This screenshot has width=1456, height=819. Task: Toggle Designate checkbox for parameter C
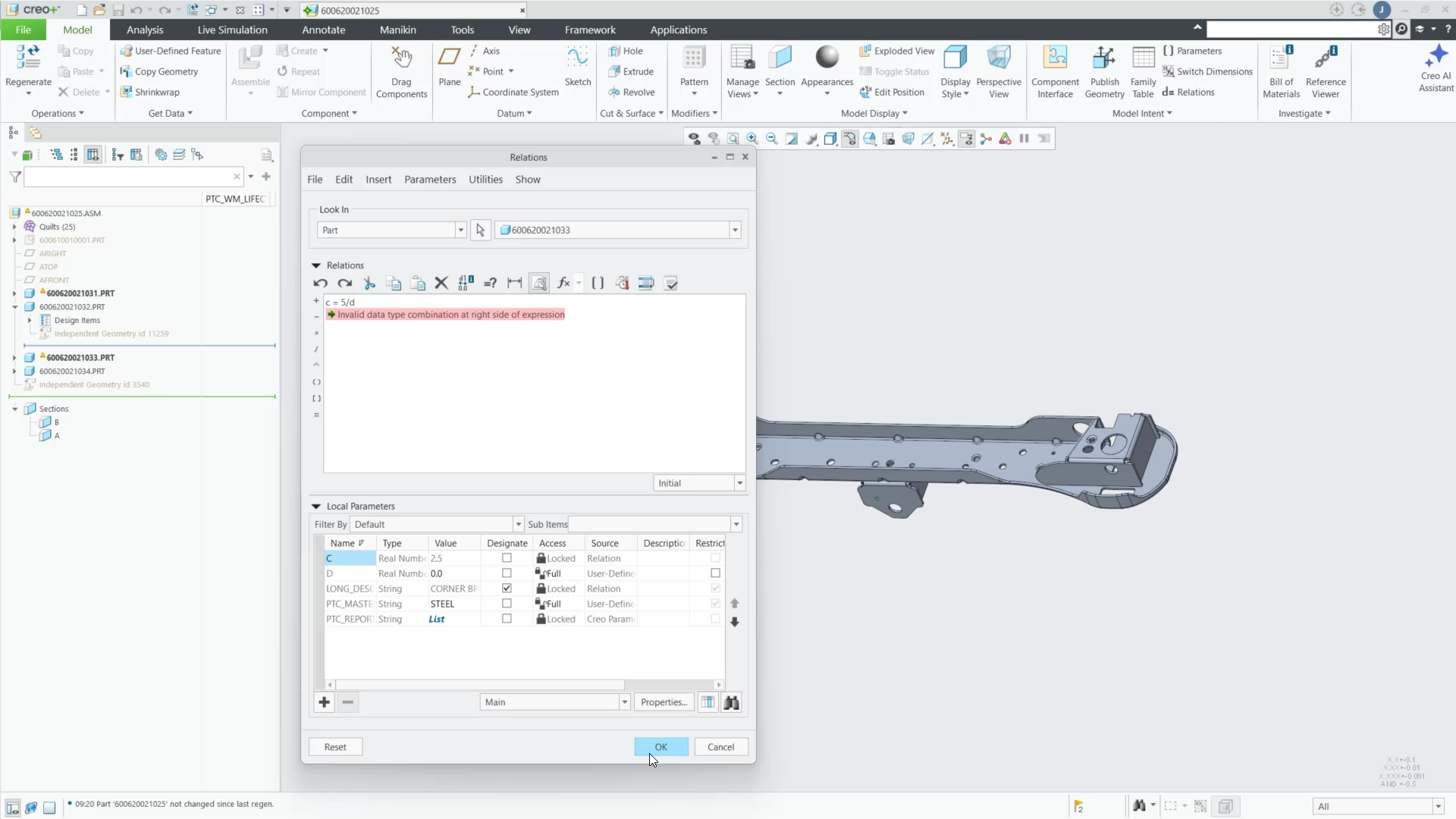point(507,558)
